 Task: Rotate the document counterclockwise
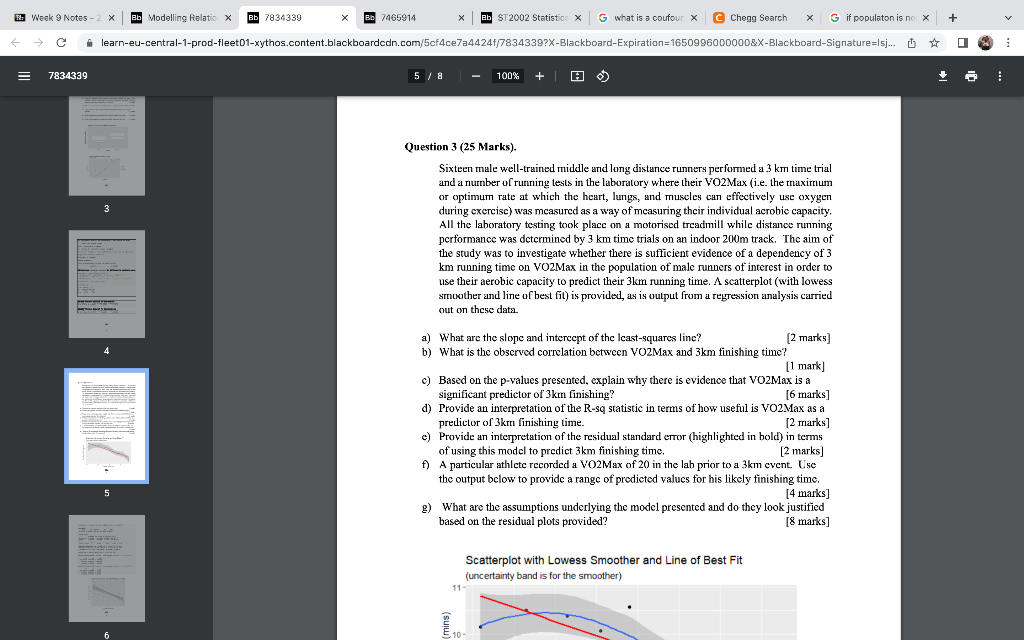603,76
